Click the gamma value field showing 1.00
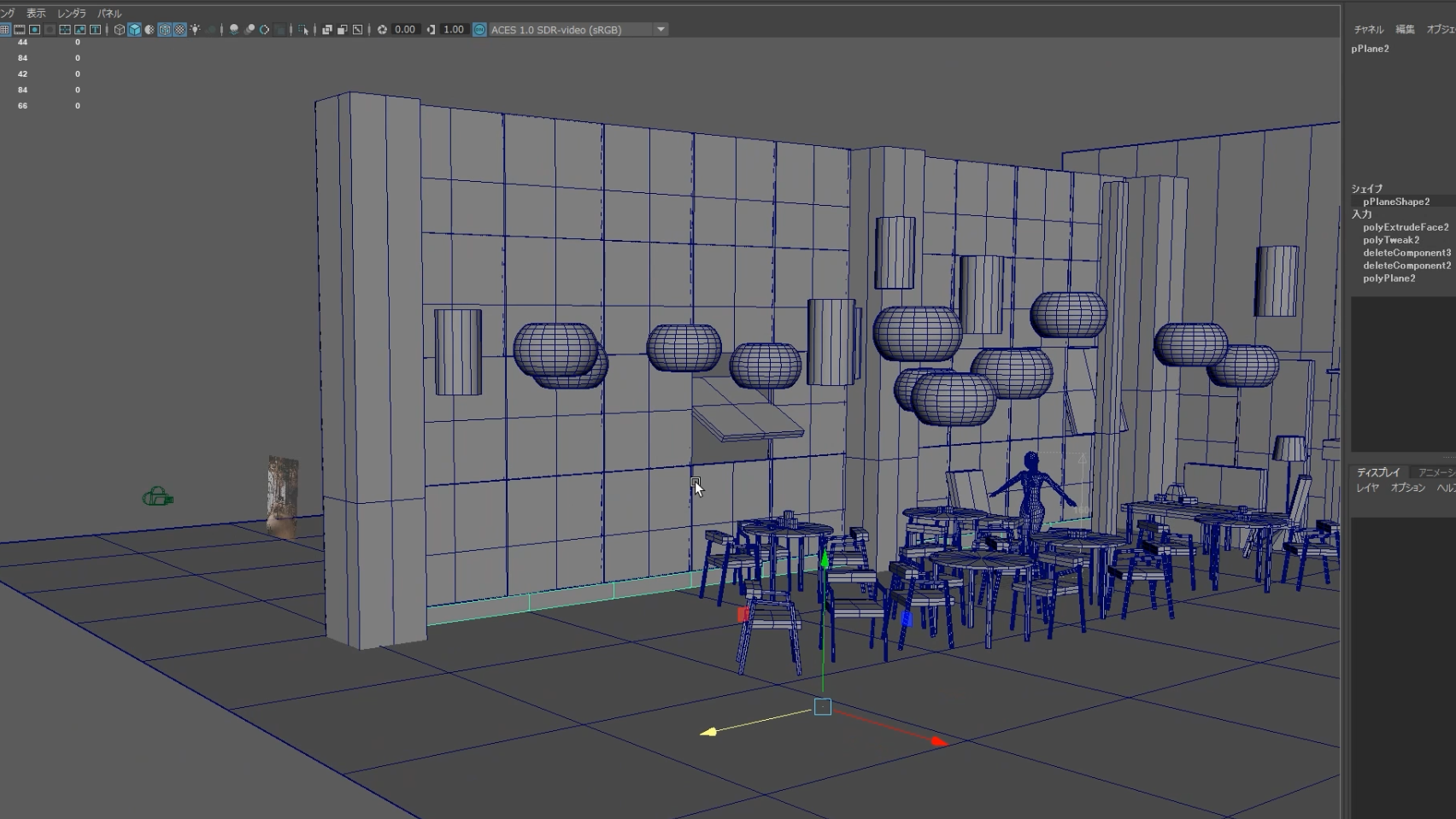Viewport: 1456px width, 819px height. click(x=453, y=30)
